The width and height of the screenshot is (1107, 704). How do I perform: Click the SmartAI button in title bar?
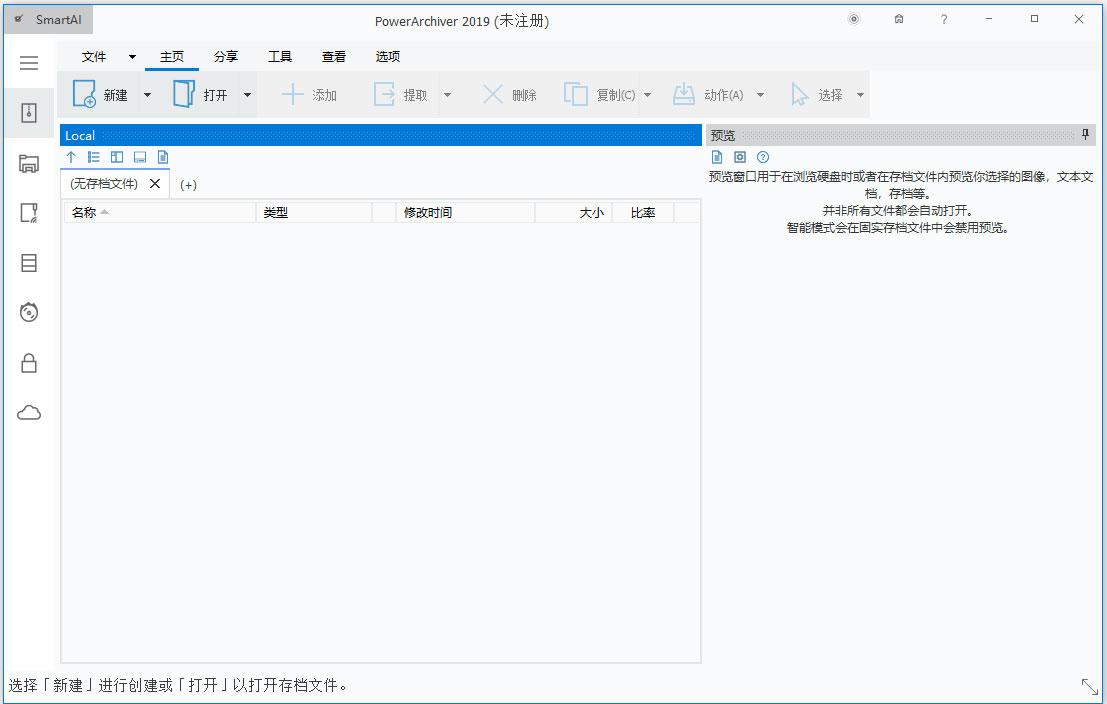(49, 19)
